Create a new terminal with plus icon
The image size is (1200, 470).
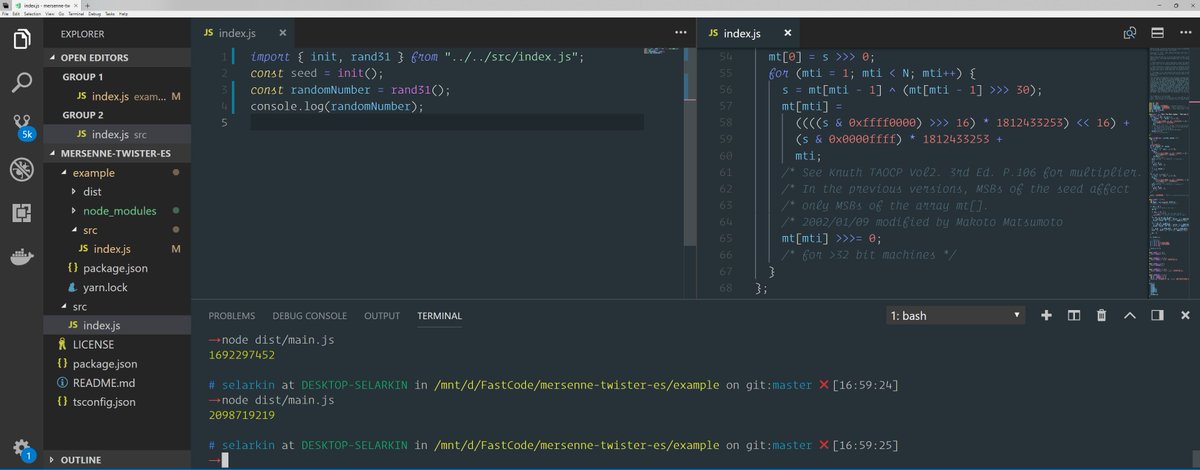tap(1046, 315)
